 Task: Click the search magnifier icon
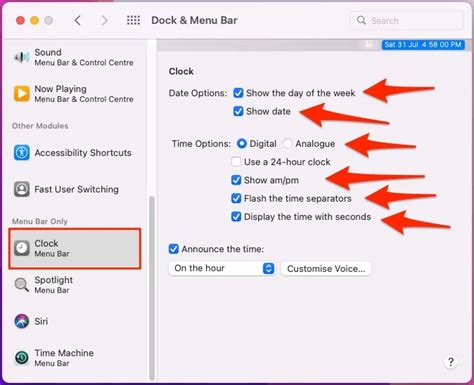pyautogui.click(x=361, y=20)
